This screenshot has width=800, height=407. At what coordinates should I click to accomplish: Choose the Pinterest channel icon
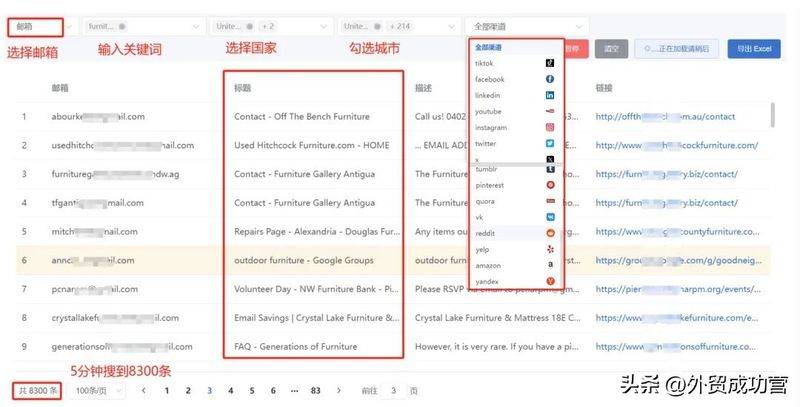pyautogui.click(x=550, y=185)
